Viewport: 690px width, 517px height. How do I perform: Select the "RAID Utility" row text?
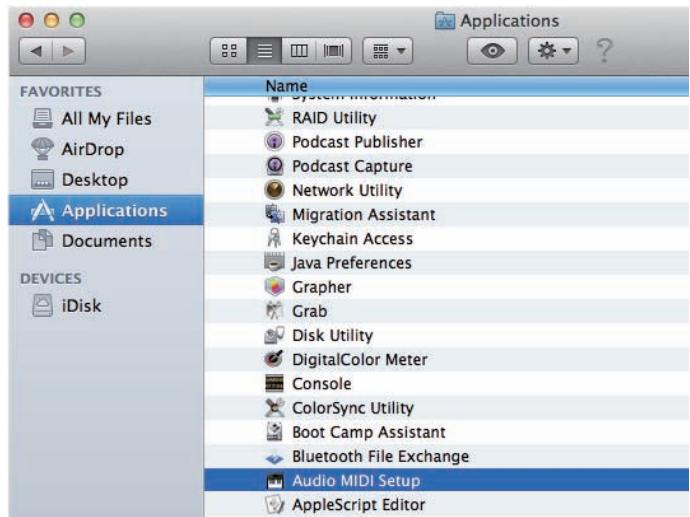tap(334, 118)
